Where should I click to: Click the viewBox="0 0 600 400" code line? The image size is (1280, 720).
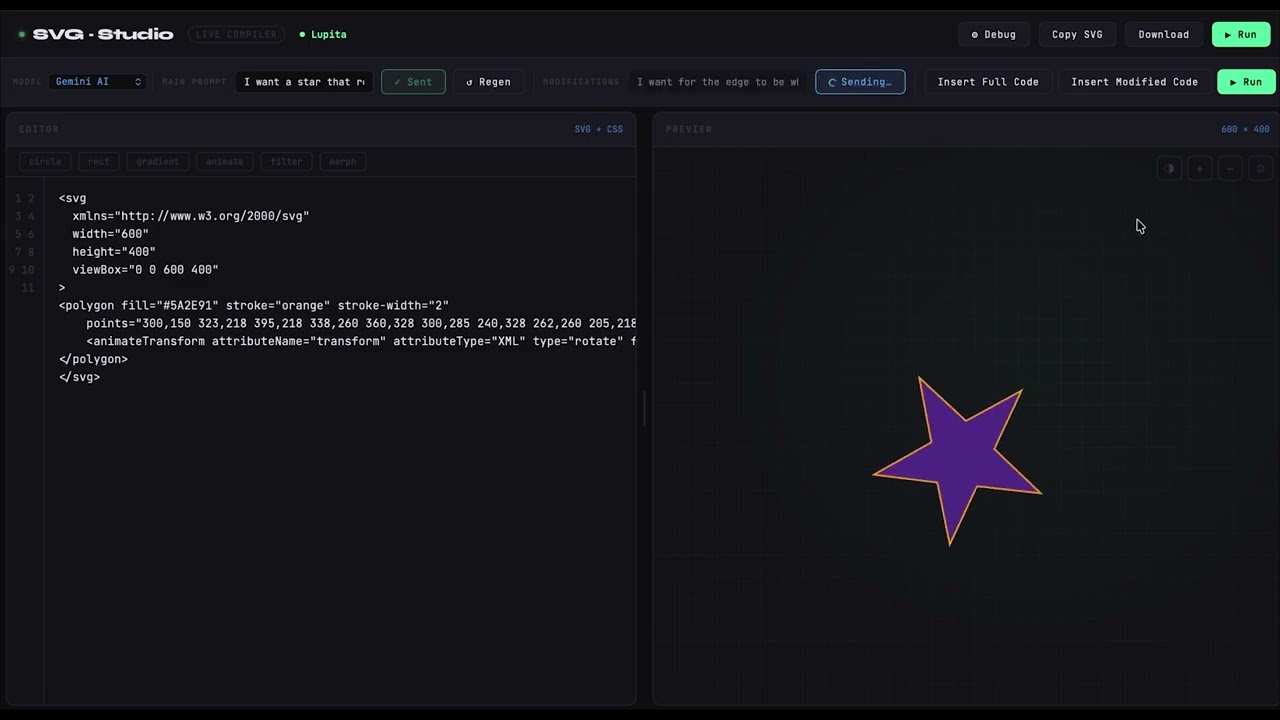point(145,270)
